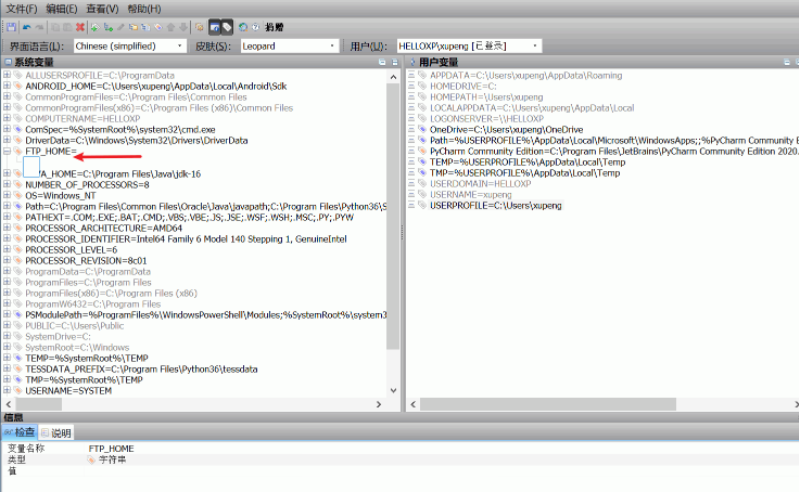This screenshot has height=495, width=799.
Task: Click the green add variable icon
Action: (x=94, y=27)
